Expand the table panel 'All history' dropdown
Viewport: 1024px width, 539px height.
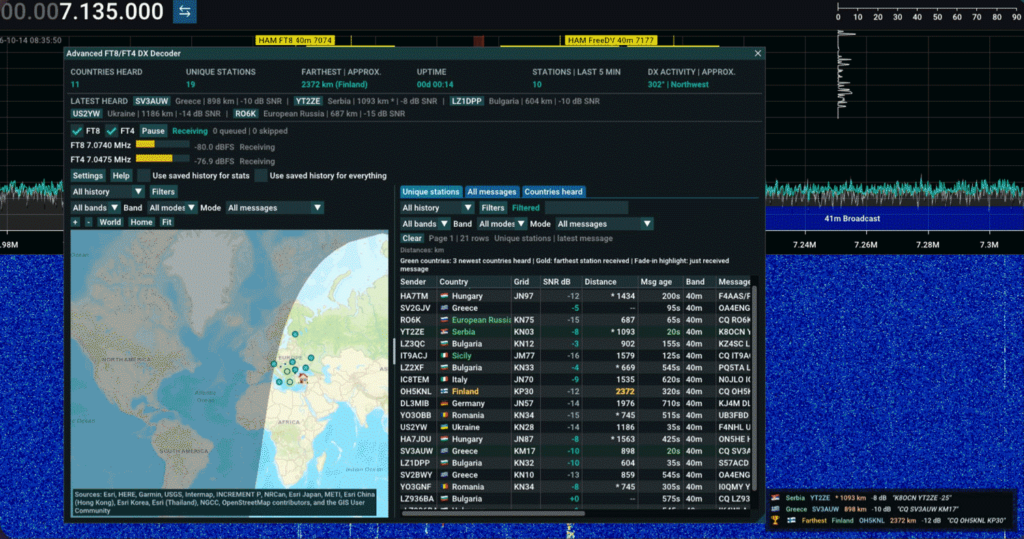pos(437,208)
